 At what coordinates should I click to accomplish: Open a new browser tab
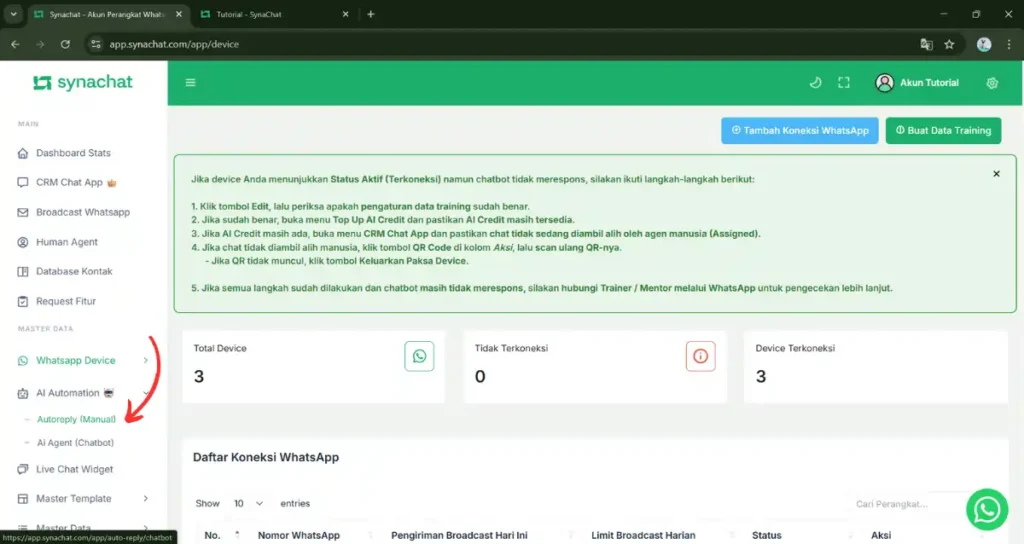[370, 14]
